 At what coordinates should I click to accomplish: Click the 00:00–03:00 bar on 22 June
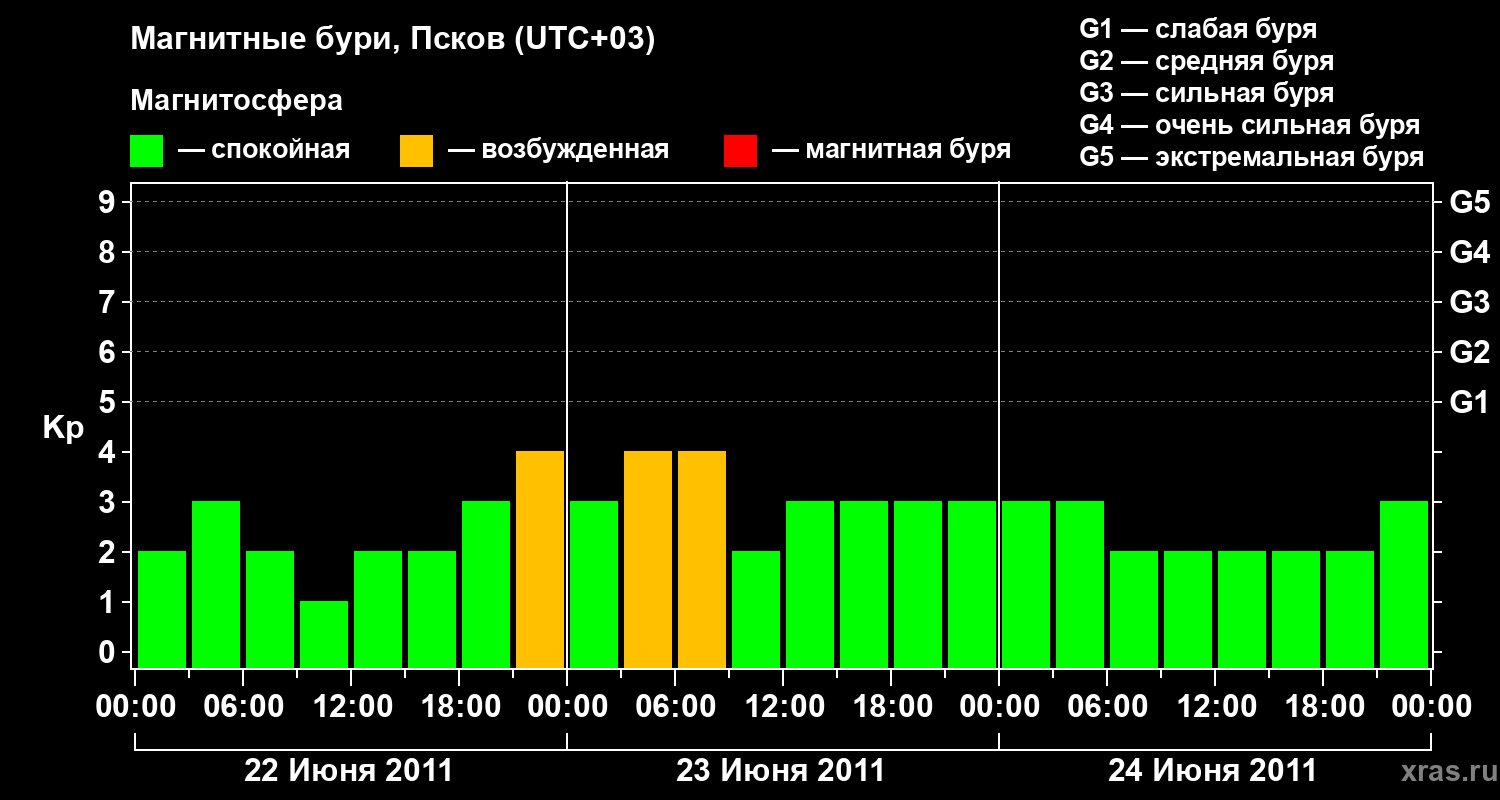pos(162,609)
